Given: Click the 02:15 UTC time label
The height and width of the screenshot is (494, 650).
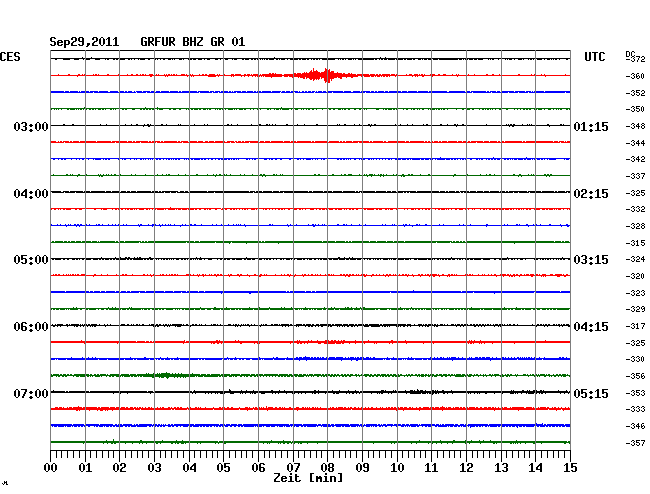Looking at the screenshot, I should 591,194.
